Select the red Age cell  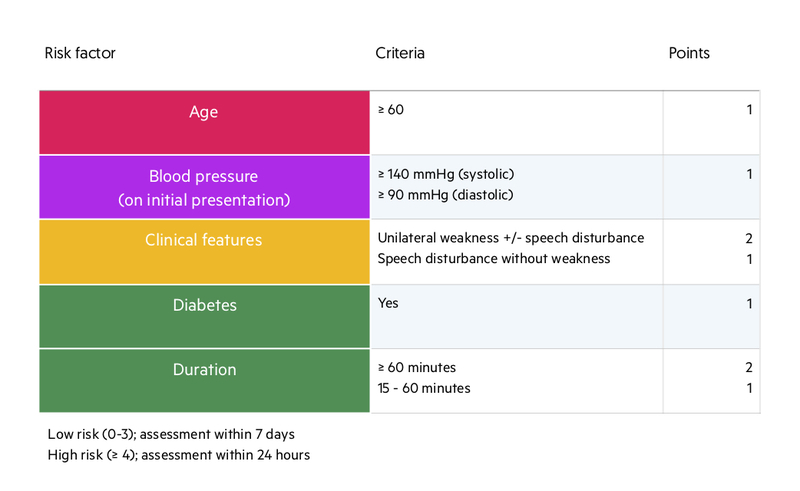(x=205, y=122)
